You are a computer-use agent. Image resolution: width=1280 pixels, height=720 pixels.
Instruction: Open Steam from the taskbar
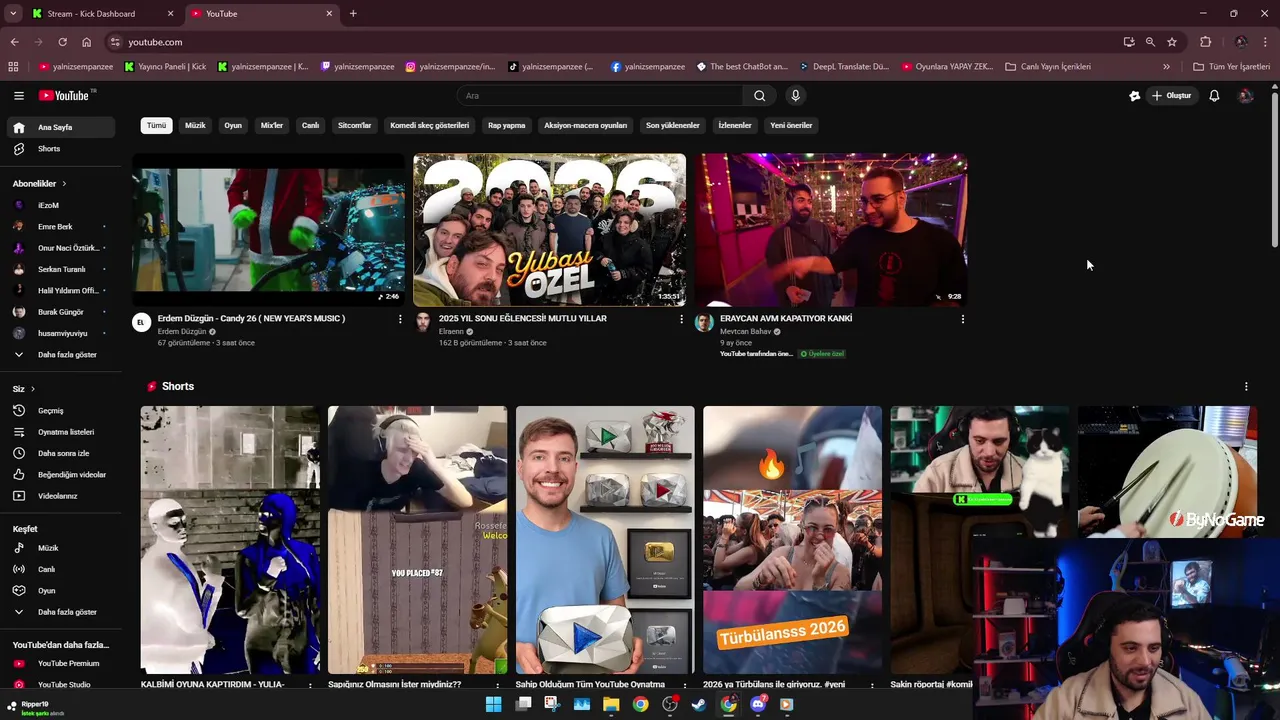[699, 704]
